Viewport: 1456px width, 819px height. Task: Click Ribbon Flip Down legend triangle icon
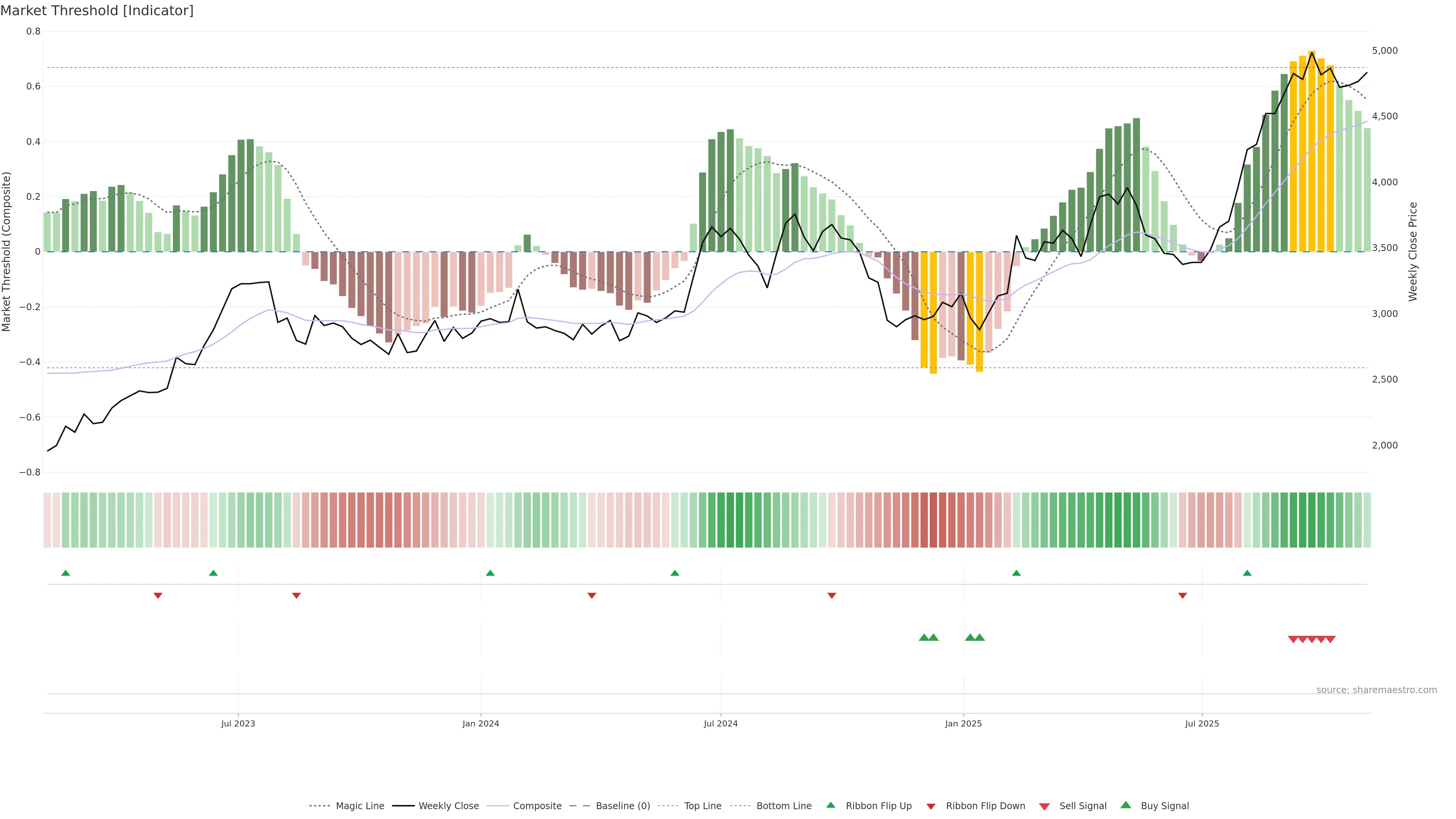[931, 806]
